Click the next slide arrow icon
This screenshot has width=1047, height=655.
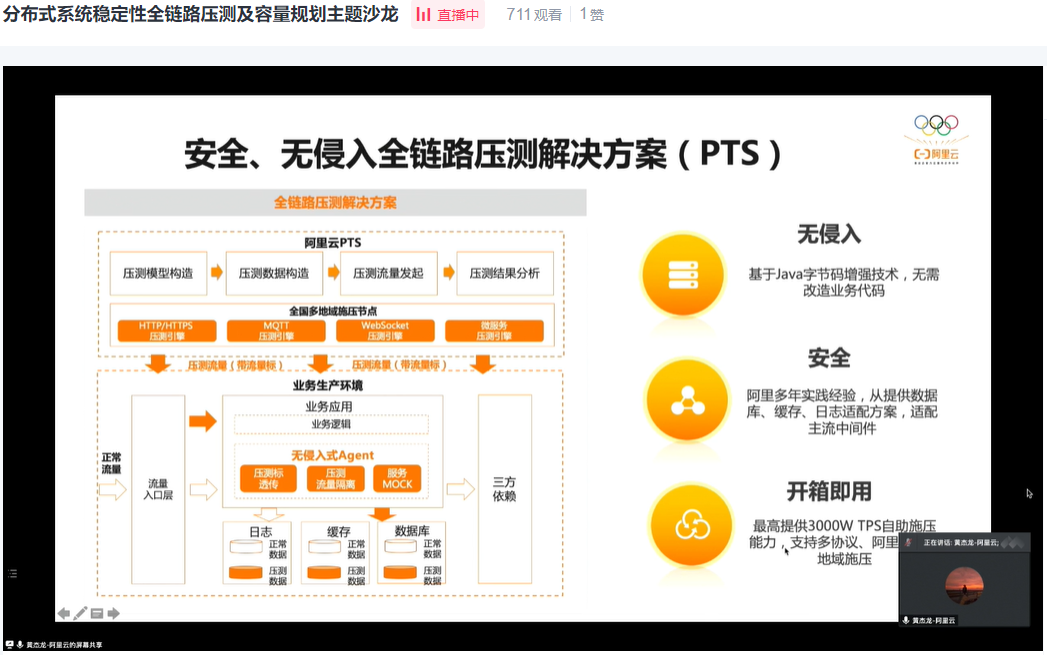114,613
